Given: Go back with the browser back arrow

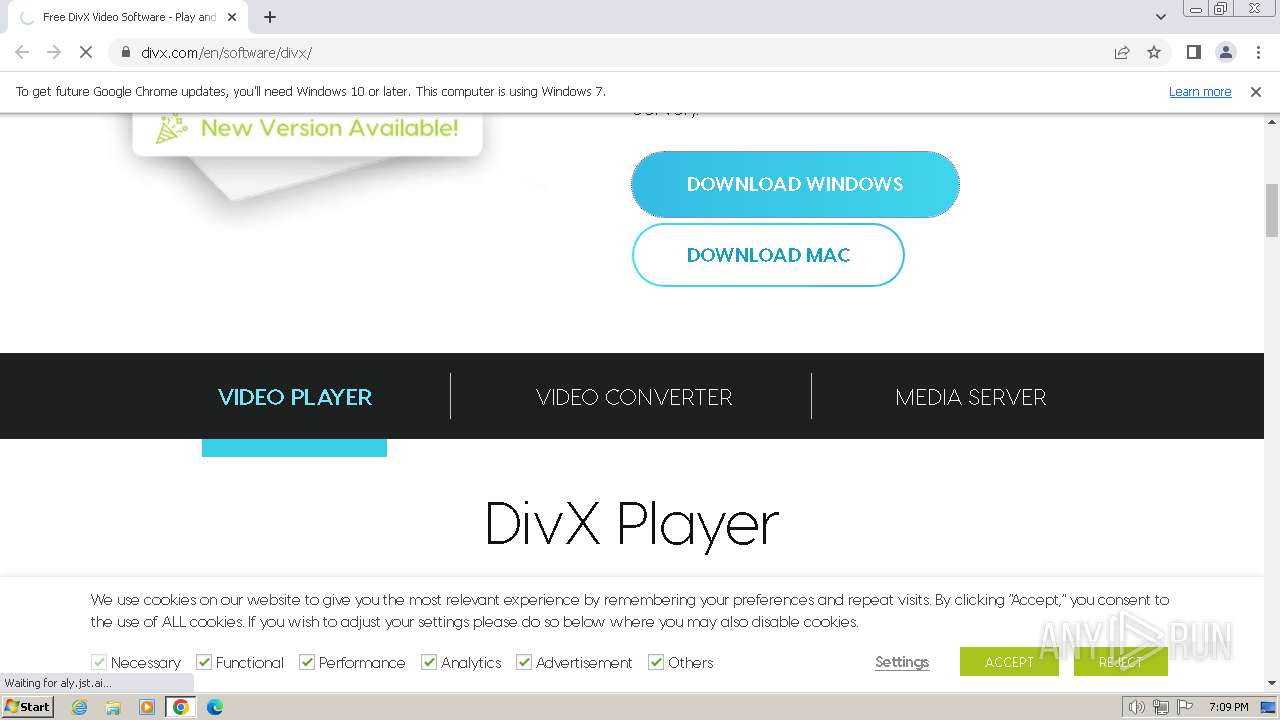Looking at the screenshot, I should 22,52.
